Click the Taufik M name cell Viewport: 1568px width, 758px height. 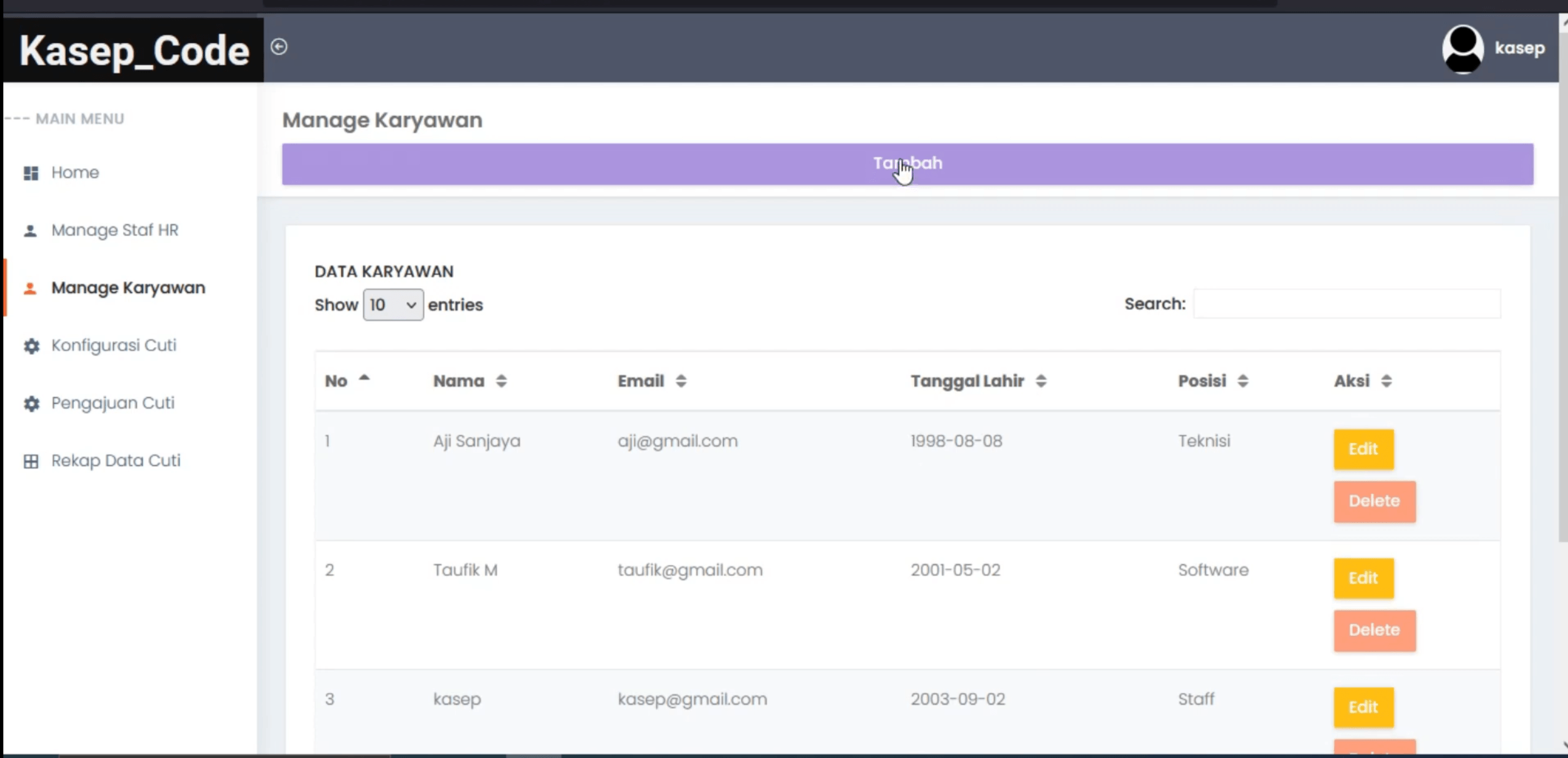(x=465, y=570)
